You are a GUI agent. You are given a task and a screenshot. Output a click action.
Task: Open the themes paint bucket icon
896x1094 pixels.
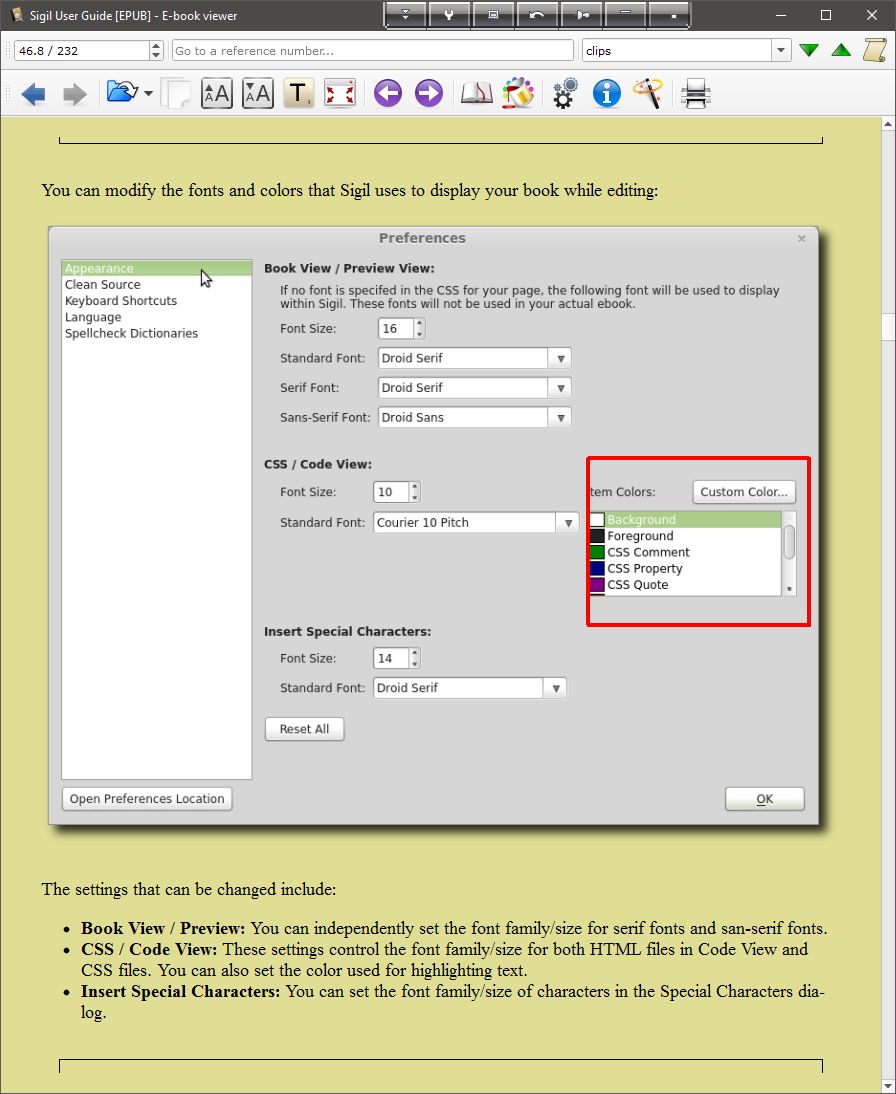(518, 93)
